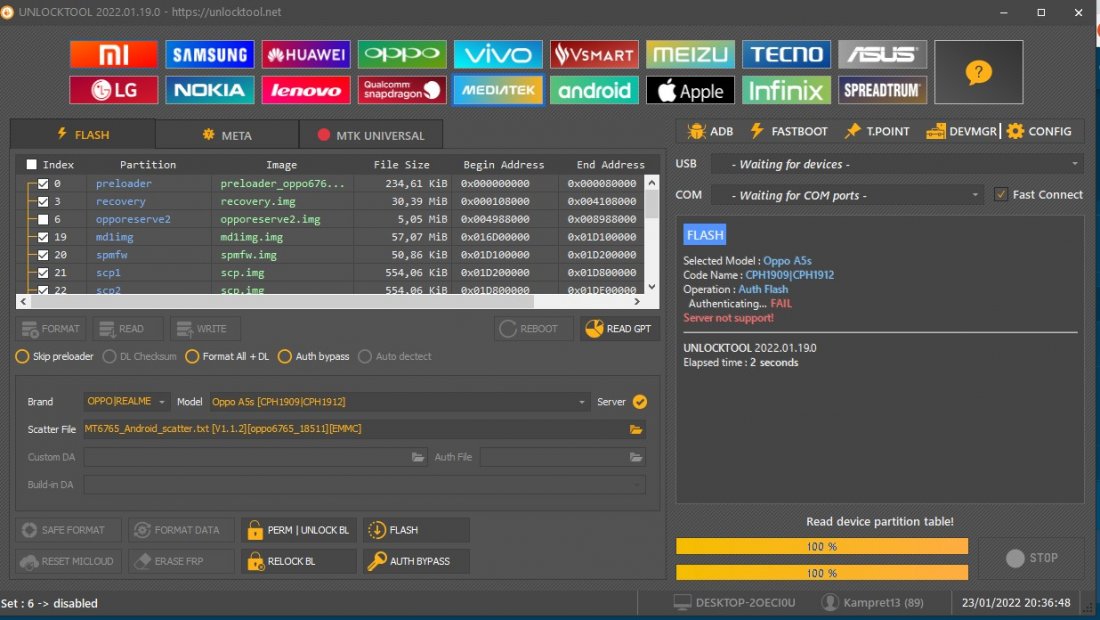This screenshot has width=1100, height=620.
Task: Open the generic Android section
Action: pos(594,90)
